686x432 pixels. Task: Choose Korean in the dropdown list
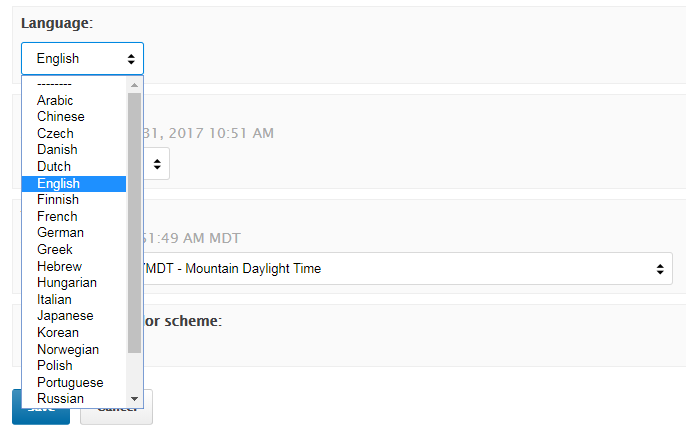(x=58, y=332)
